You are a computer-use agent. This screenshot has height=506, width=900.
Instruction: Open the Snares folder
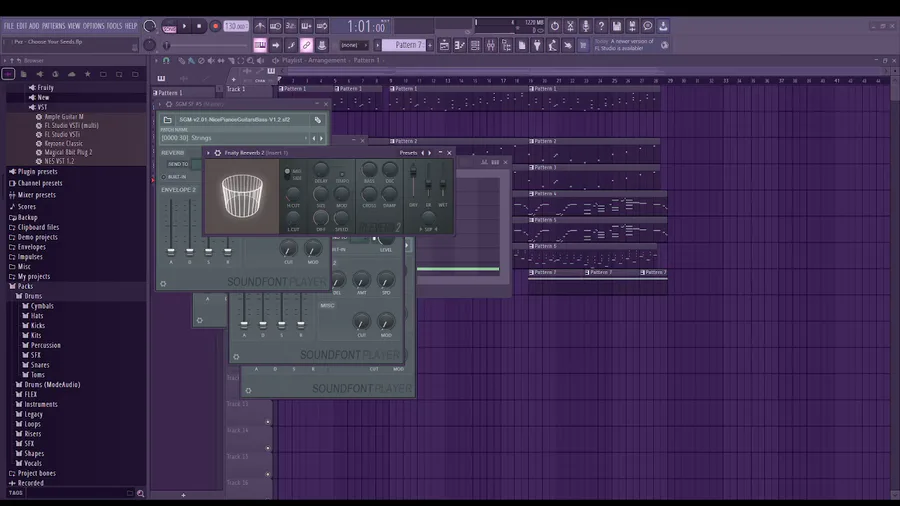click(x=40, y=365)
